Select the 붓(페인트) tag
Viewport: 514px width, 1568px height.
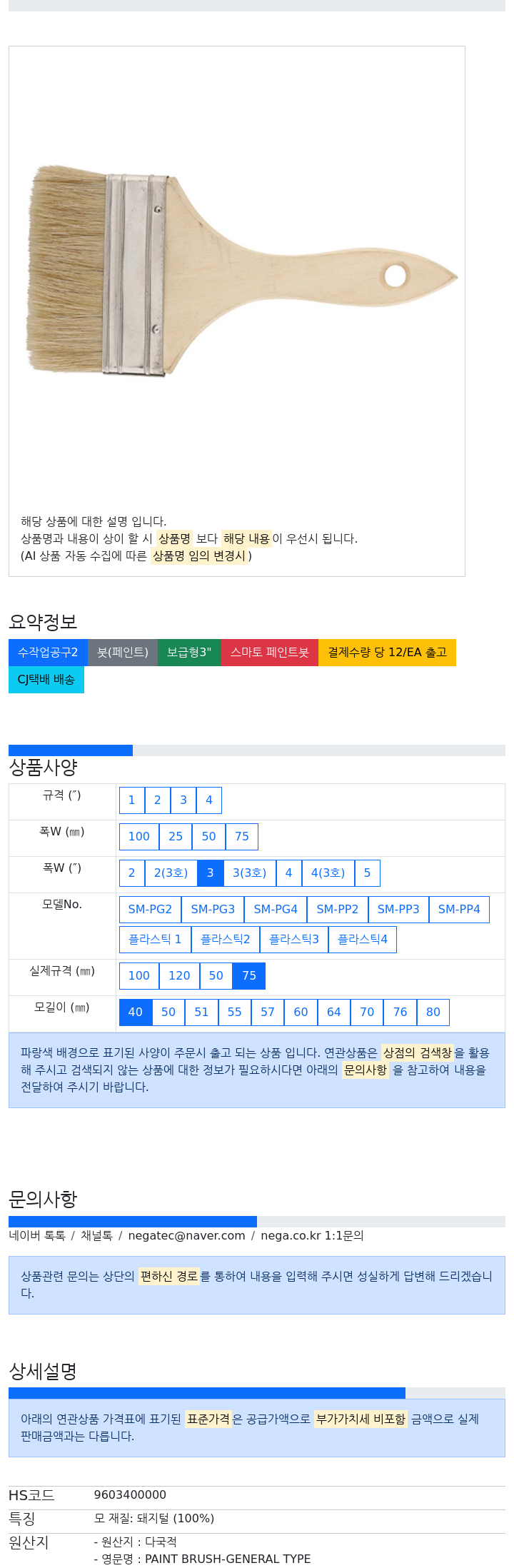coord(123,653)
